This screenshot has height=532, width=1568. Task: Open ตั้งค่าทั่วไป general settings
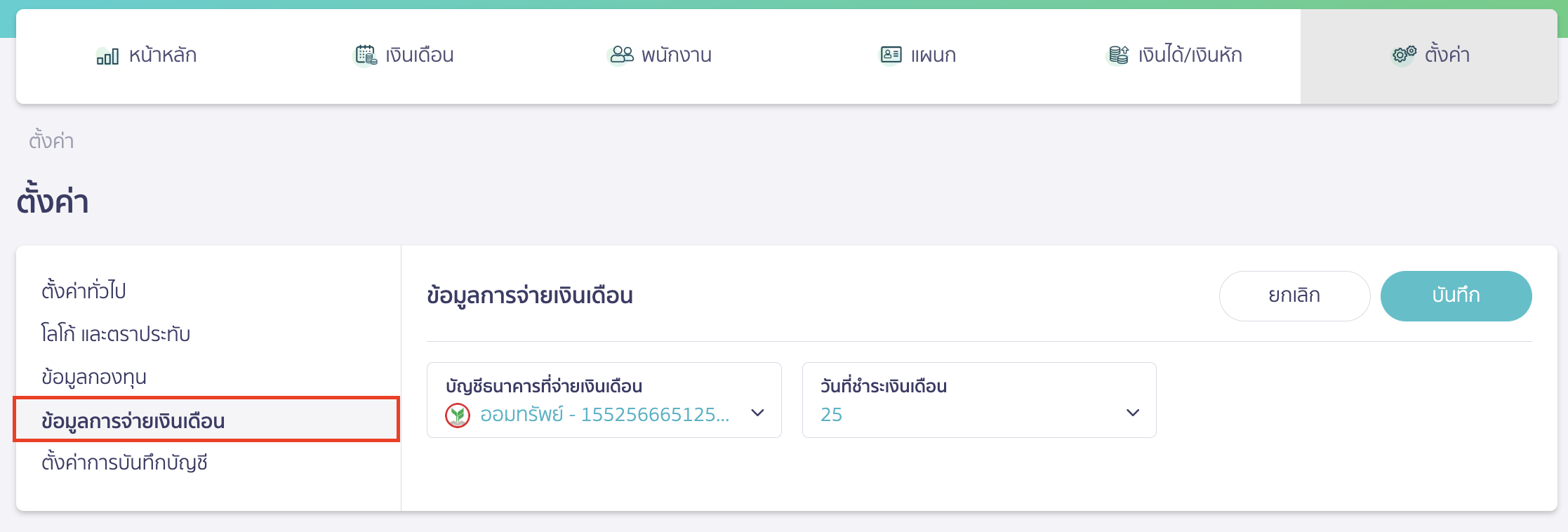pyautogui.click(x=84, y=290)
